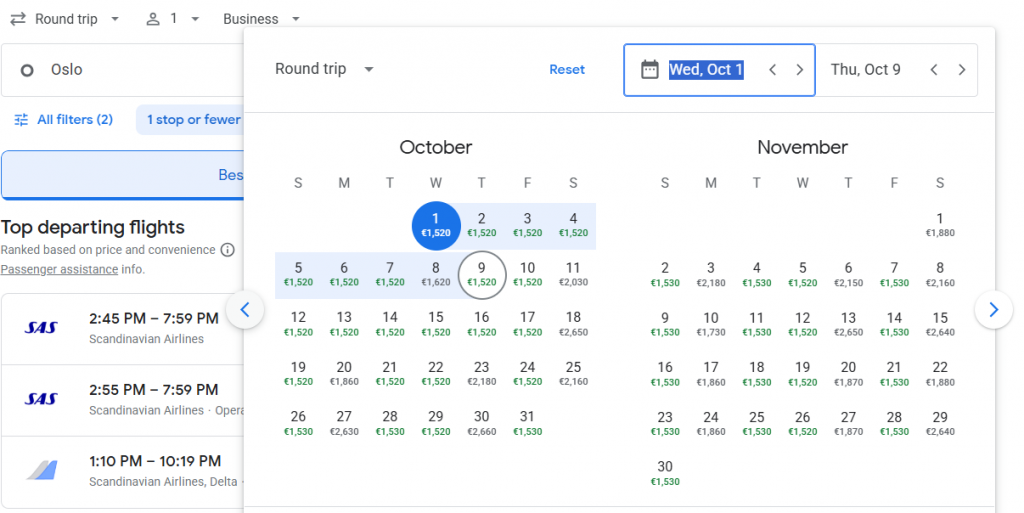Viewport: 1024px width, 513px height.
Task: Go to next departure date
Action: tap(799, 70)
